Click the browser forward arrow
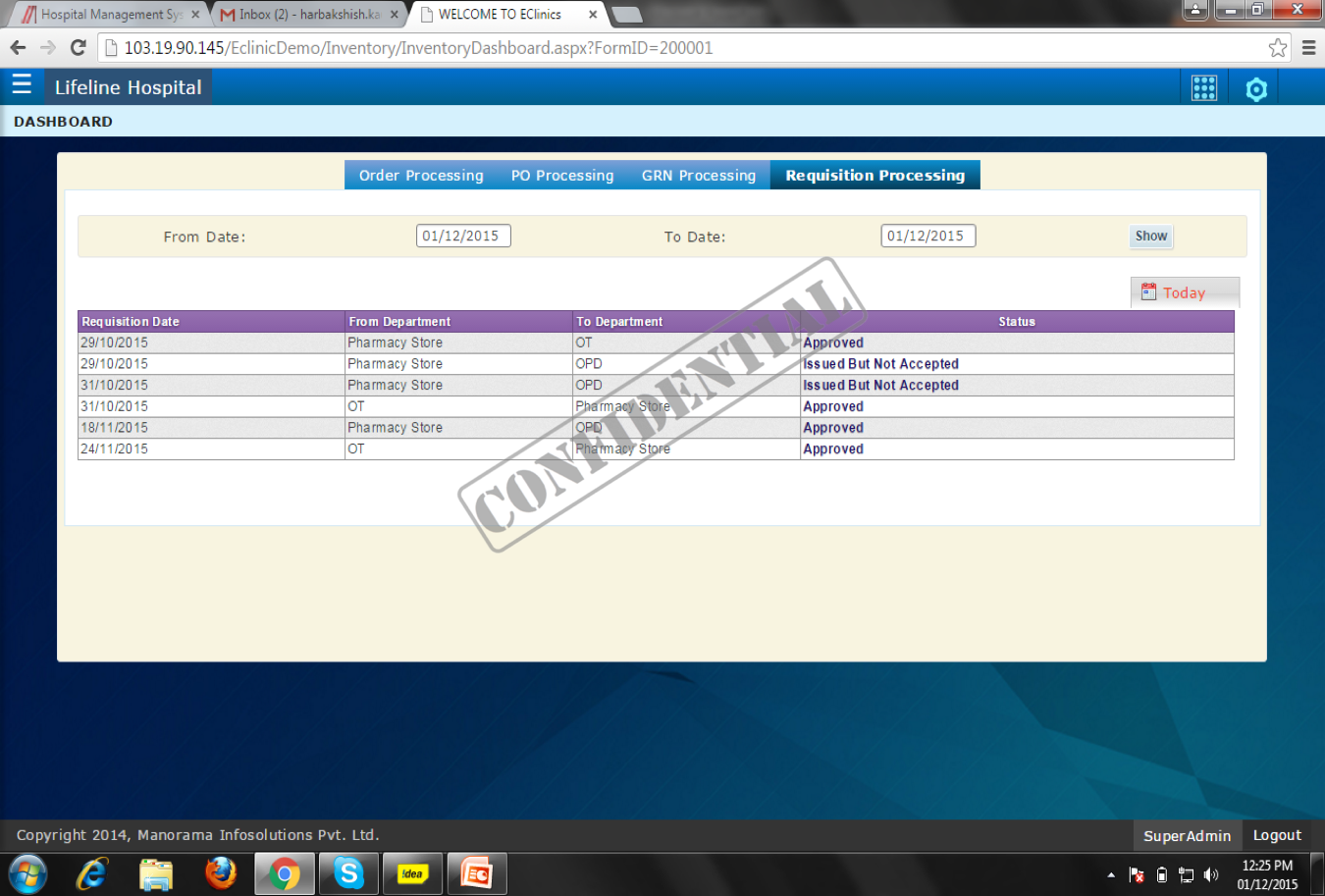The height and width of the screenshot is (896, 1325). [x=48, y=47]
